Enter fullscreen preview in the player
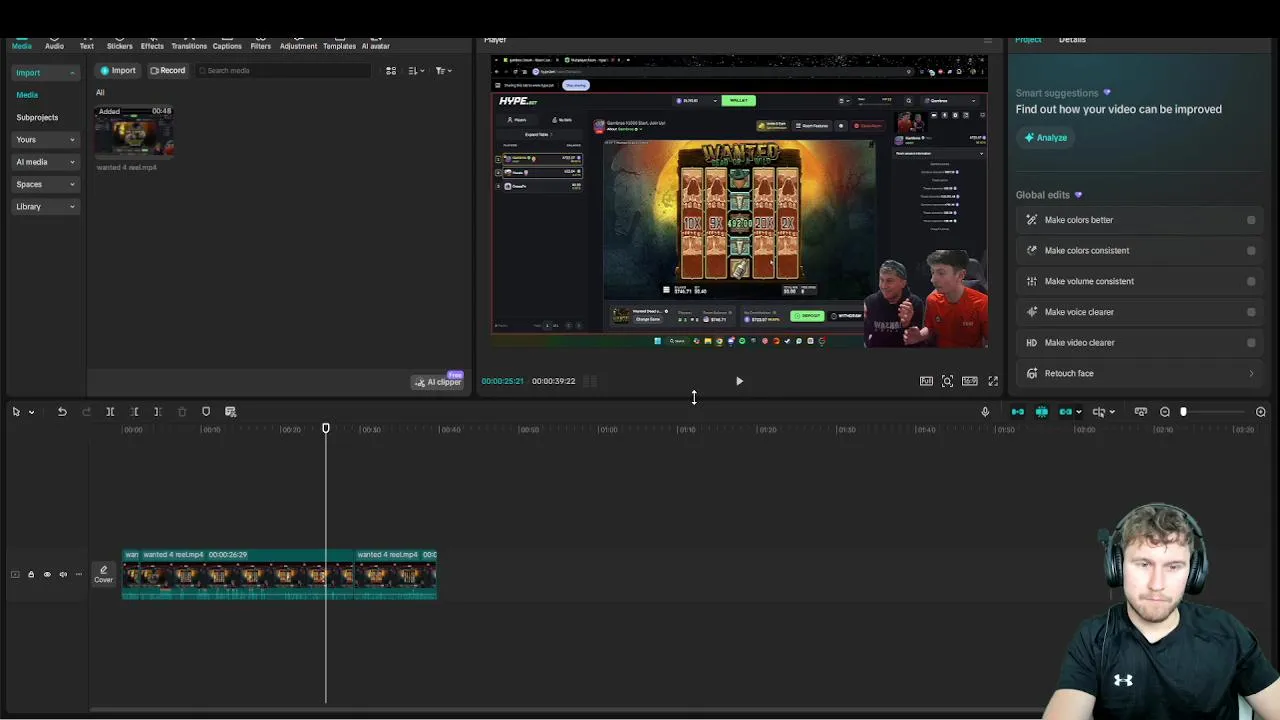The image size is (1280, 720). click(x=993, y=381)
